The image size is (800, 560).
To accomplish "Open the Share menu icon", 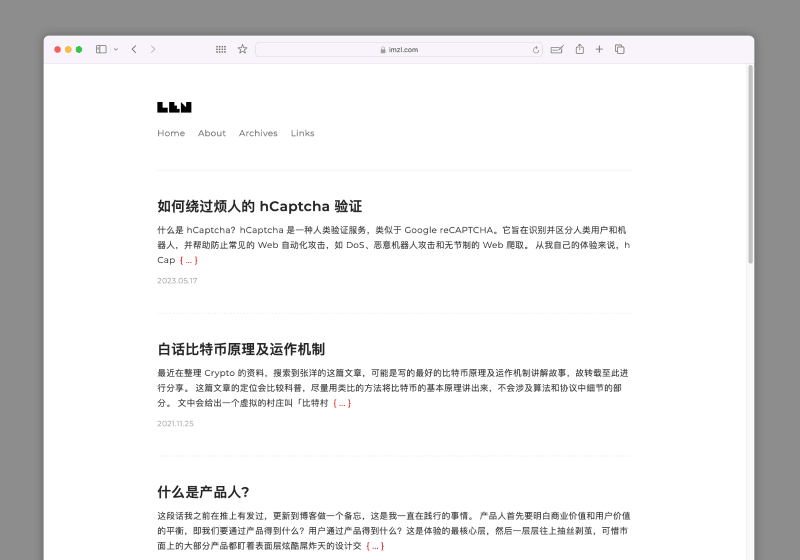I will click(x=580, y=49).
